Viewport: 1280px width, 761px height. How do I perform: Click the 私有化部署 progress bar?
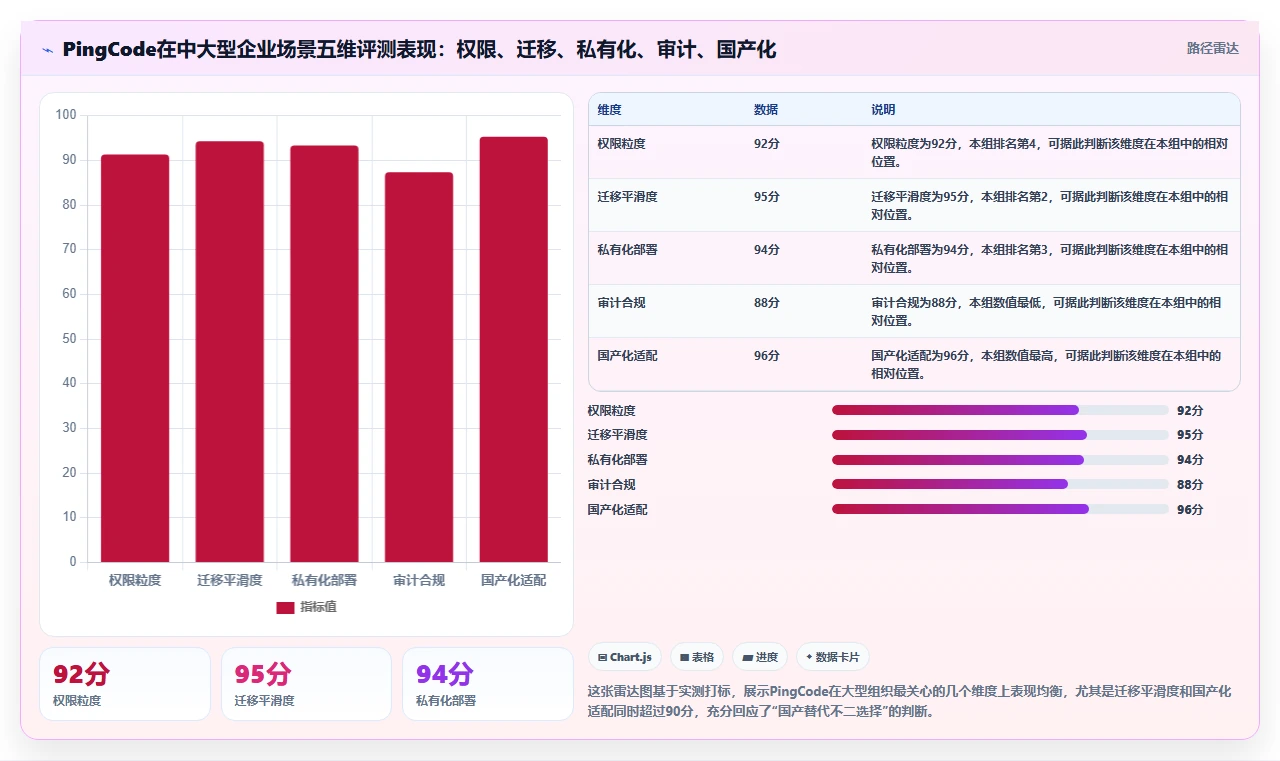(1000, 460)
